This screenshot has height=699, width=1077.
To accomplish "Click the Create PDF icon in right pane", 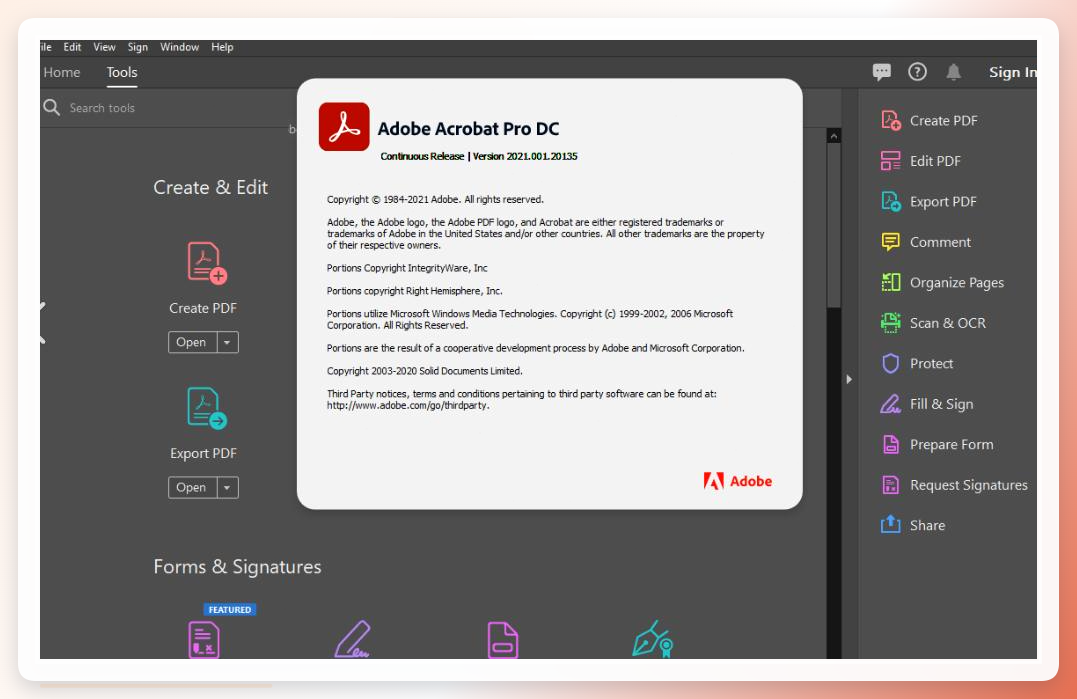I will pos(890,120).
